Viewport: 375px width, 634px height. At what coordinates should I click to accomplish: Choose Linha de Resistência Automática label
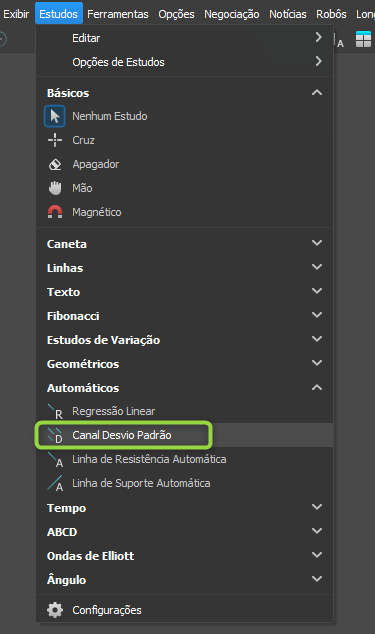[149, 459]
